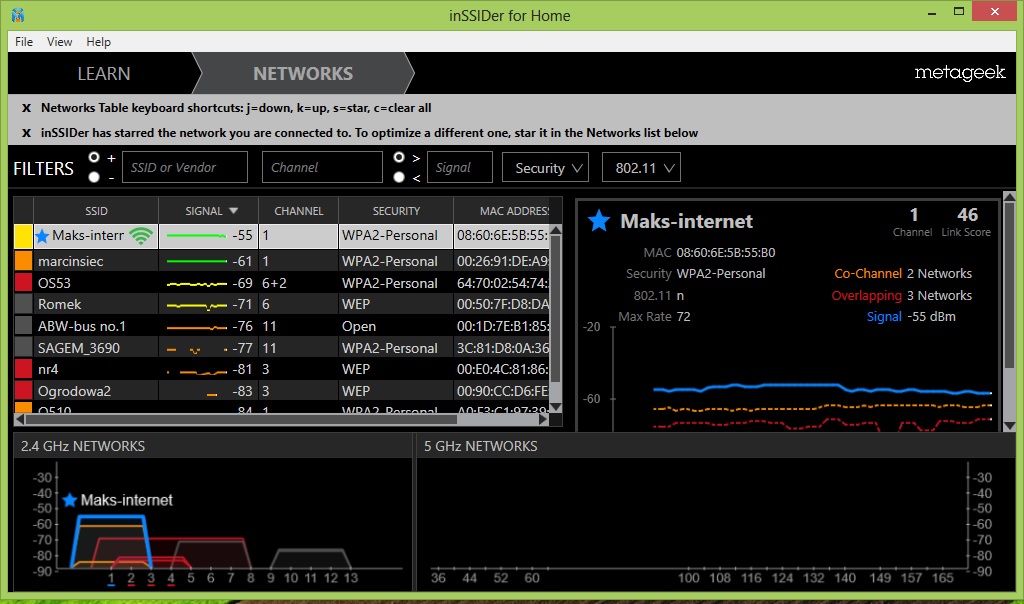Select the nr4 network row
This screenshot has width=1024, height=604.
point(282,369)
